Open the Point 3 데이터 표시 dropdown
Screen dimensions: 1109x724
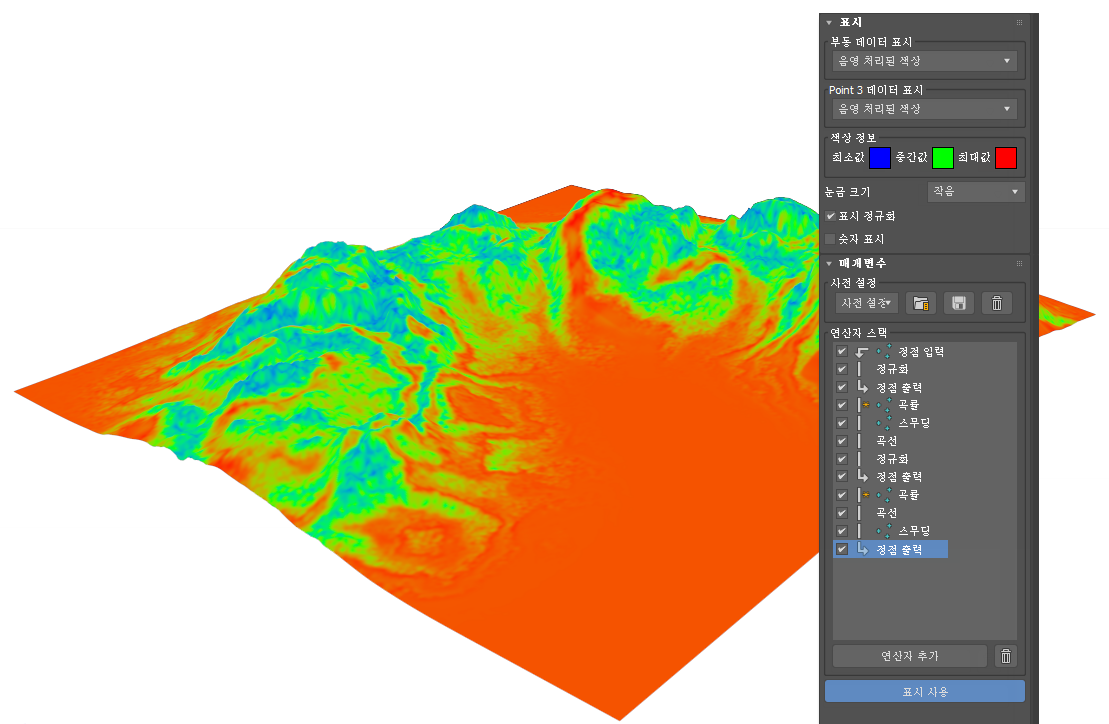924,109
